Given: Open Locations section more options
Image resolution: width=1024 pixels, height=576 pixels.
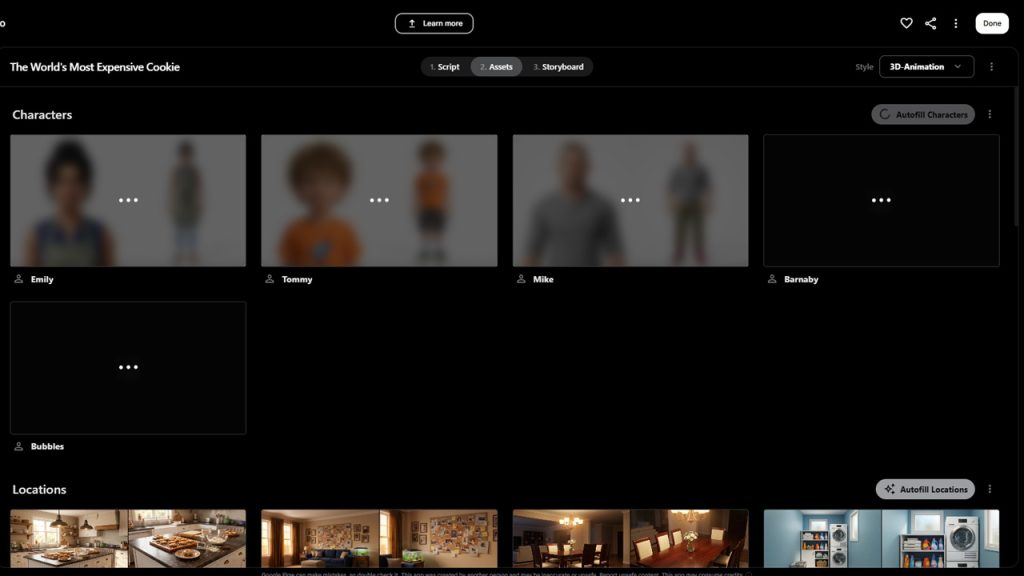Looking at the screenshot, I should (989, 489).
